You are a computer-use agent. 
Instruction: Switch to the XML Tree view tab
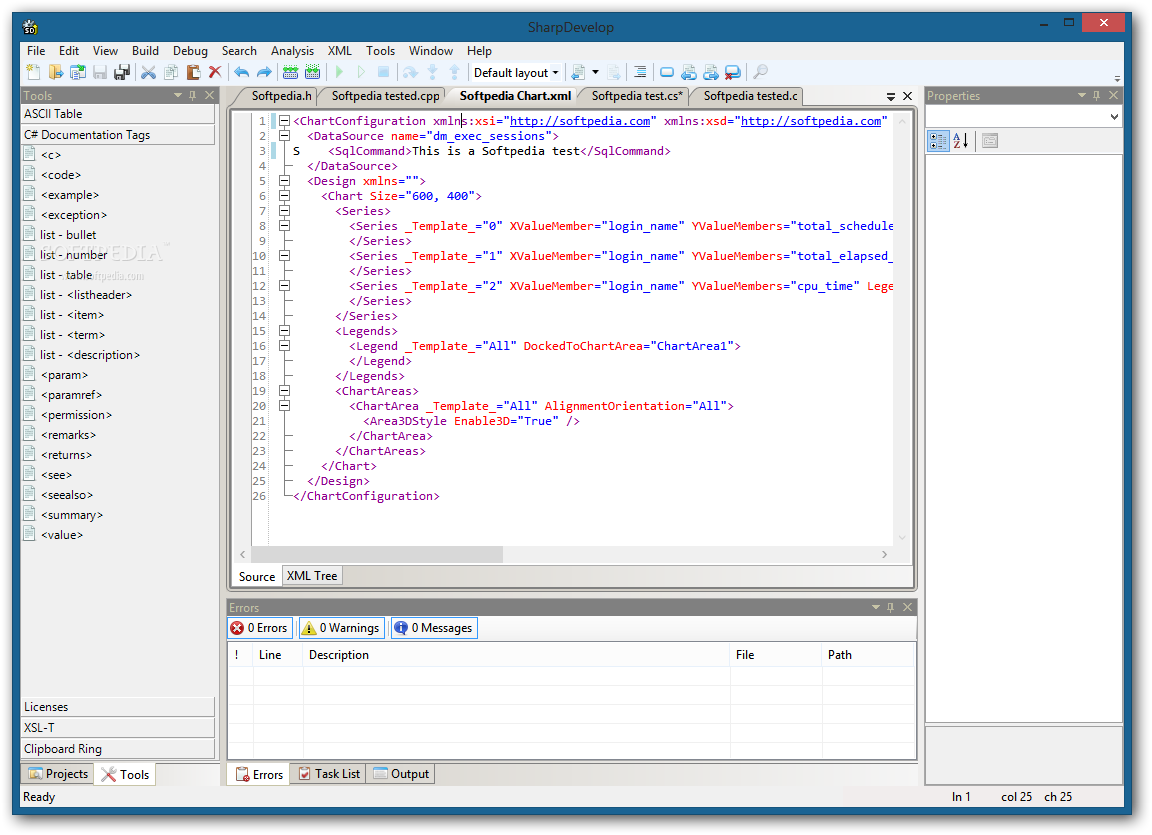(x=312, y=576)
